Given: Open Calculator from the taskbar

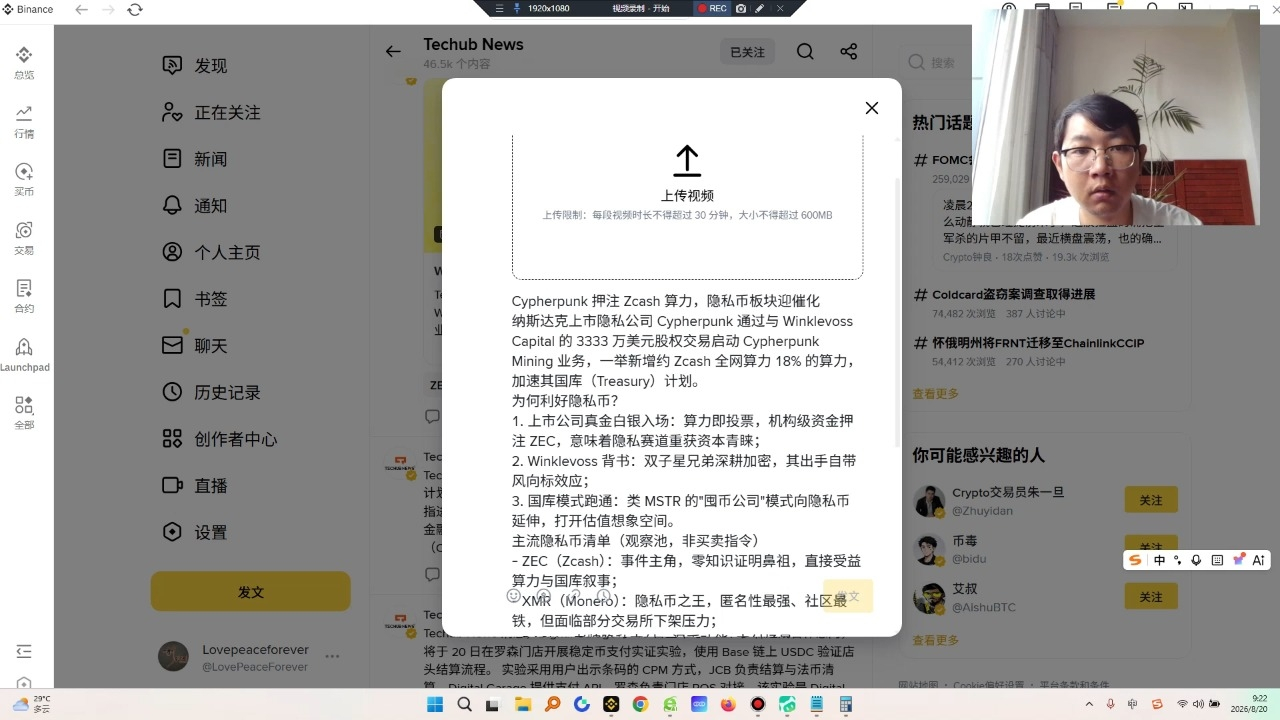Looking at the screenshot, I should [x=846, y=705].
